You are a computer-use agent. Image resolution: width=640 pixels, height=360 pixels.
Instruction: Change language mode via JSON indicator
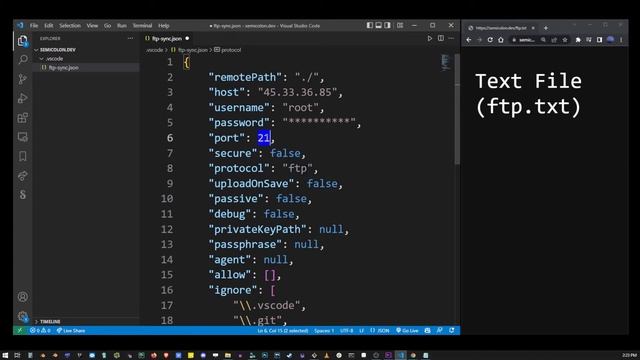[380, 331]
